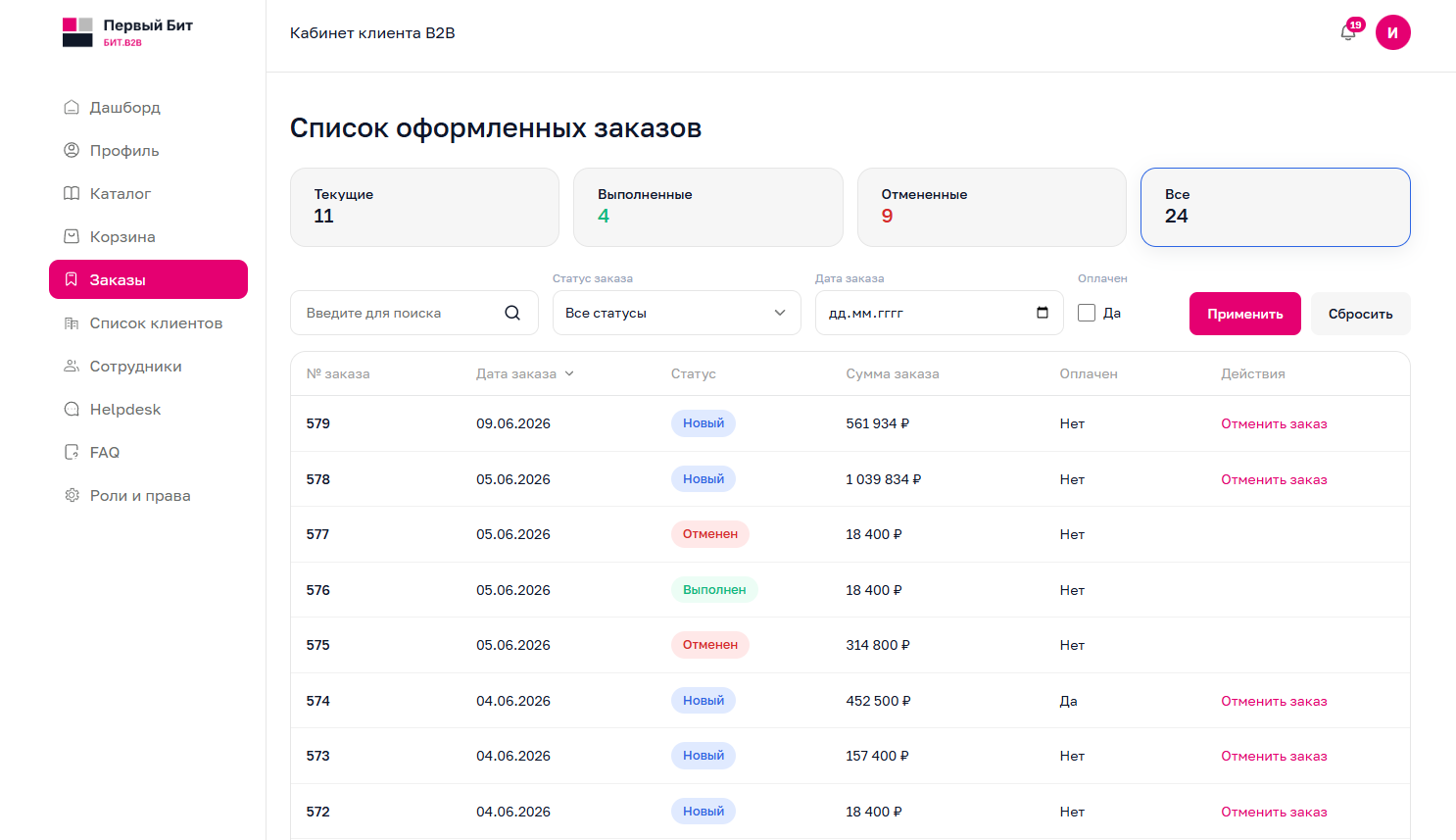Click the Заказы bookmark icon

[72, 280]
